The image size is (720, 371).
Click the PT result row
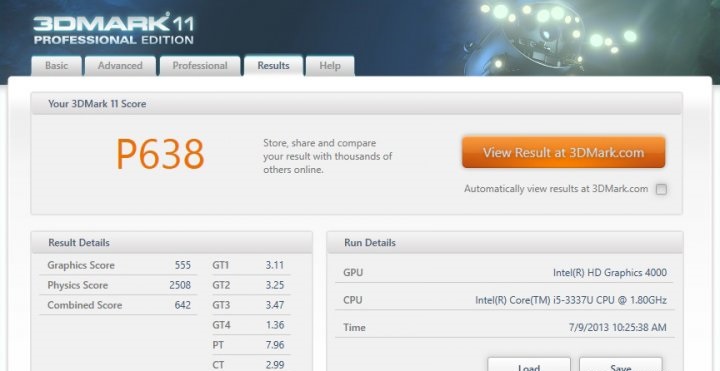coord(250,345)
